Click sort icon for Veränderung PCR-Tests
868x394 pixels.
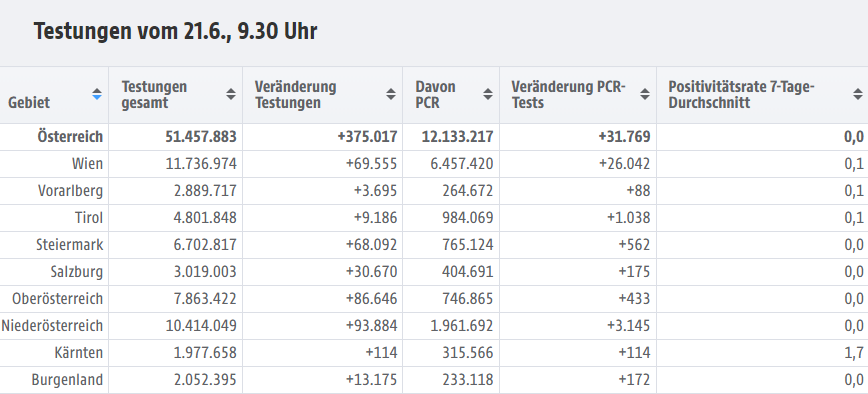[x=645, y=95]
